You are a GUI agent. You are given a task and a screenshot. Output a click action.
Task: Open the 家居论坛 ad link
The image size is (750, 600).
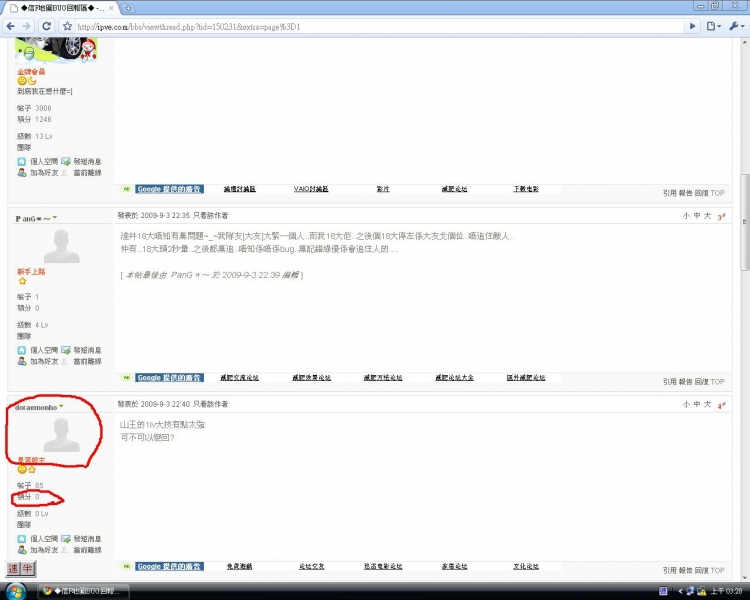[x=454, y=567]
